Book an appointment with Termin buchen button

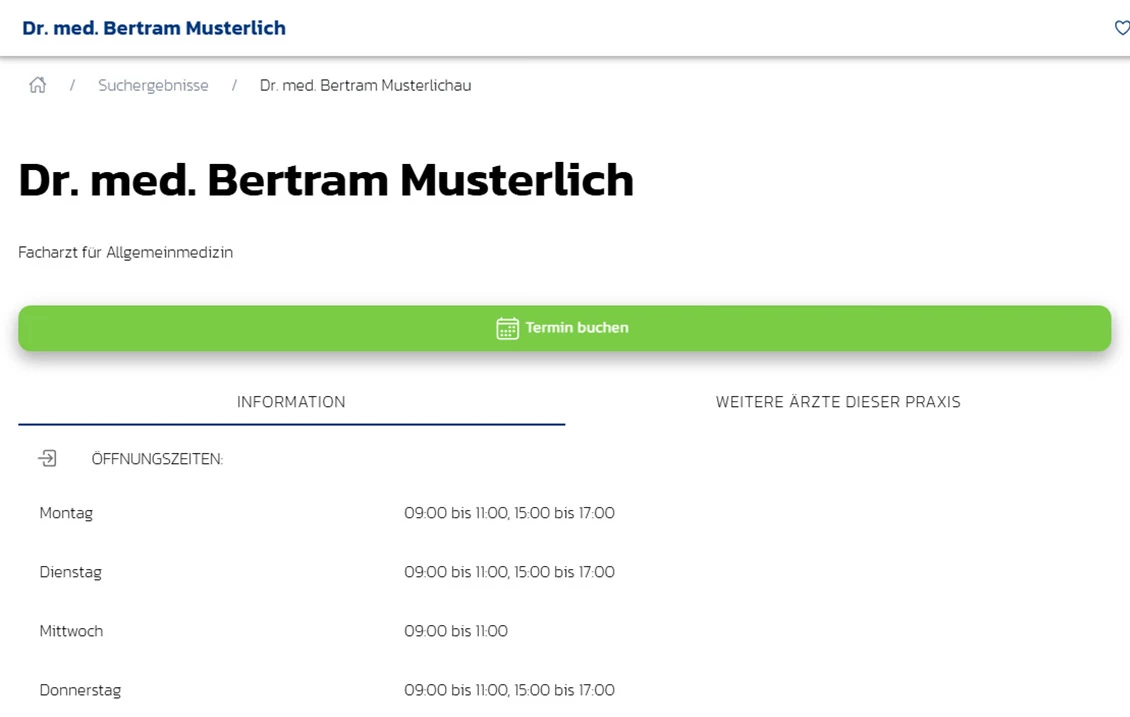[x=564, y=328]
